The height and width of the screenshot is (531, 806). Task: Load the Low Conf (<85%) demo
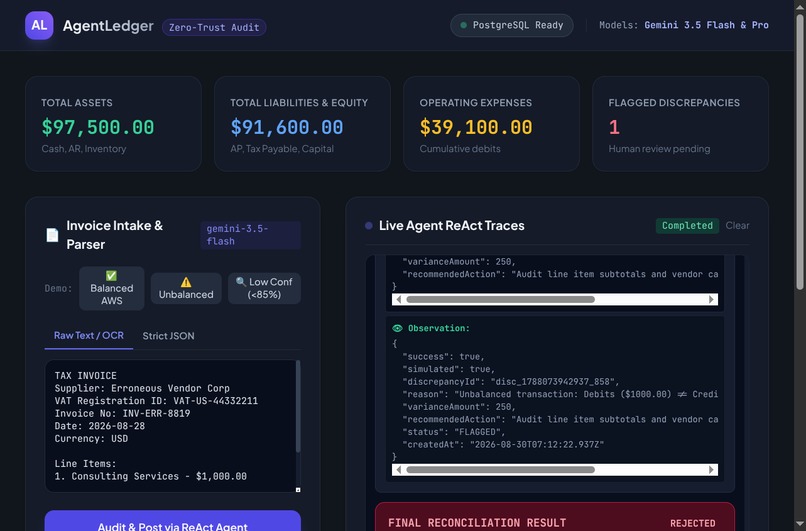pyautogui.click(x=264, y=288)
